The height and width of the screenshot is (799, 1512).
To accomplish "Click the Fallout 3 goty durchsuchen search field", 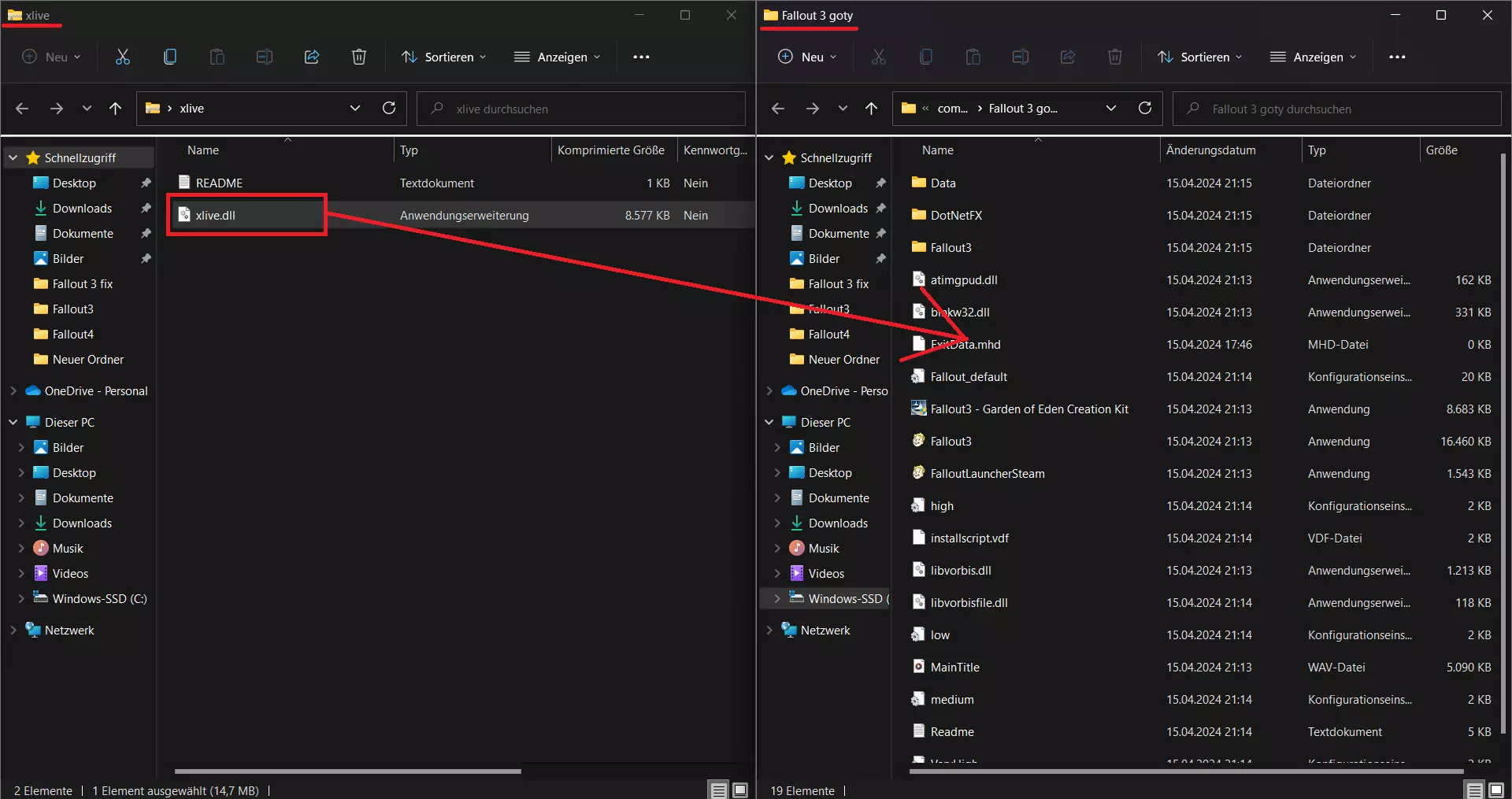I will [1337, 109].
